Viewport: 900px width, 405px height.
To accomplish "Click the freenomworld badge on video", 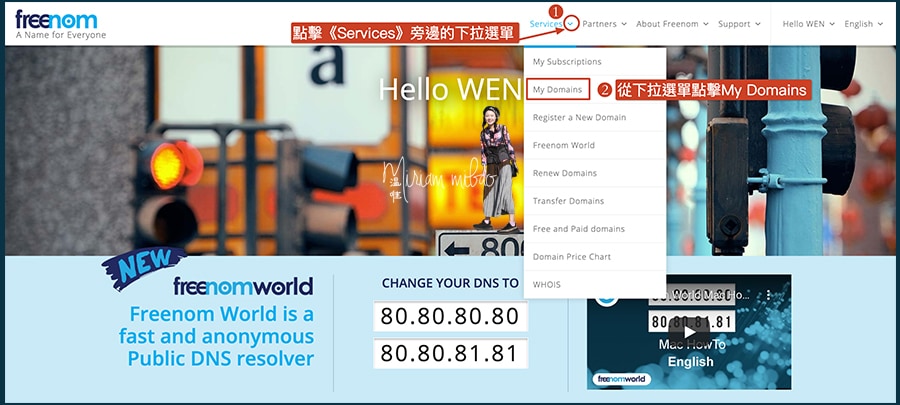I will click(x=620, y=379).
